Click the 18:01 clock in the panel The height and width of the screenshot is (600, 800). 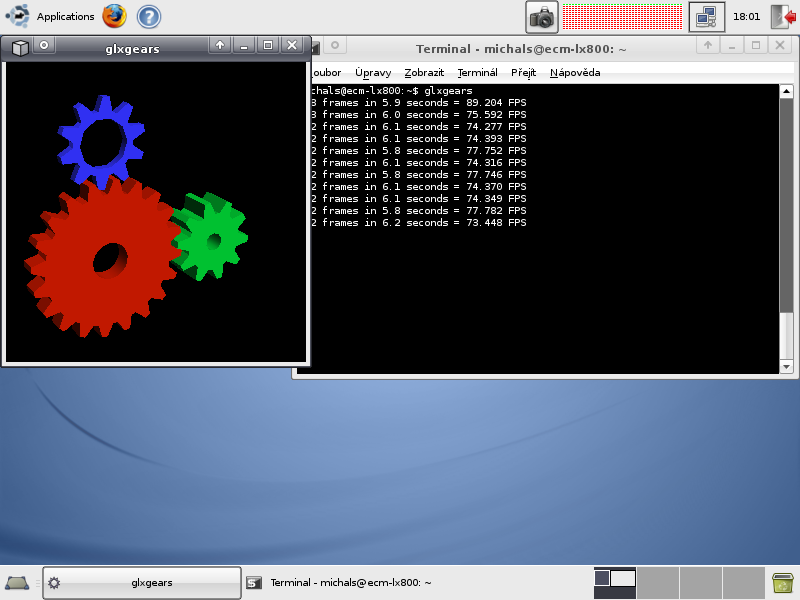(746, 16)
